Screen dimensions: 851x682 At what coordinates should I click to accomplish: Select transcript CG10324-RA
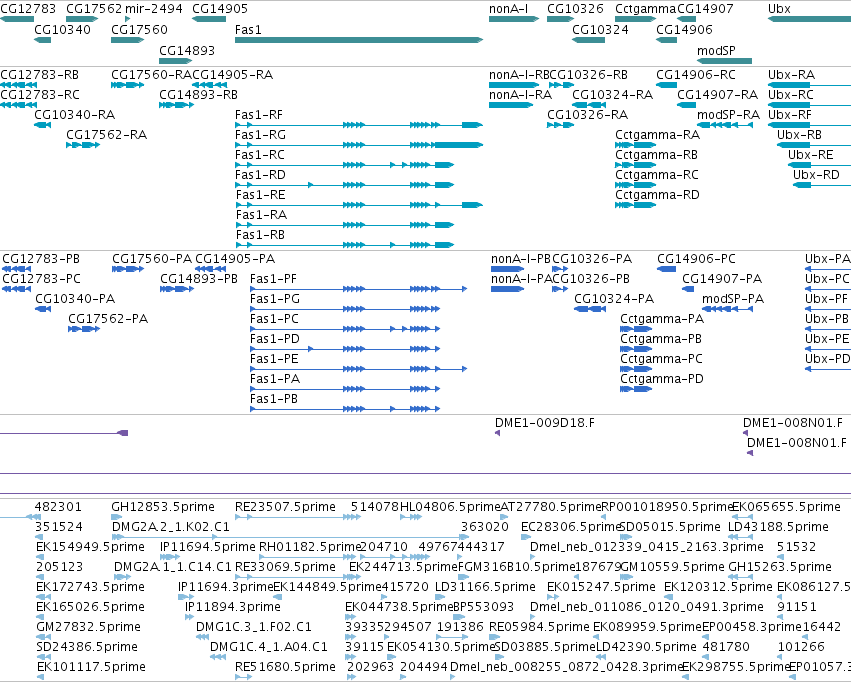pyautogui.click(x=612, y=94)
